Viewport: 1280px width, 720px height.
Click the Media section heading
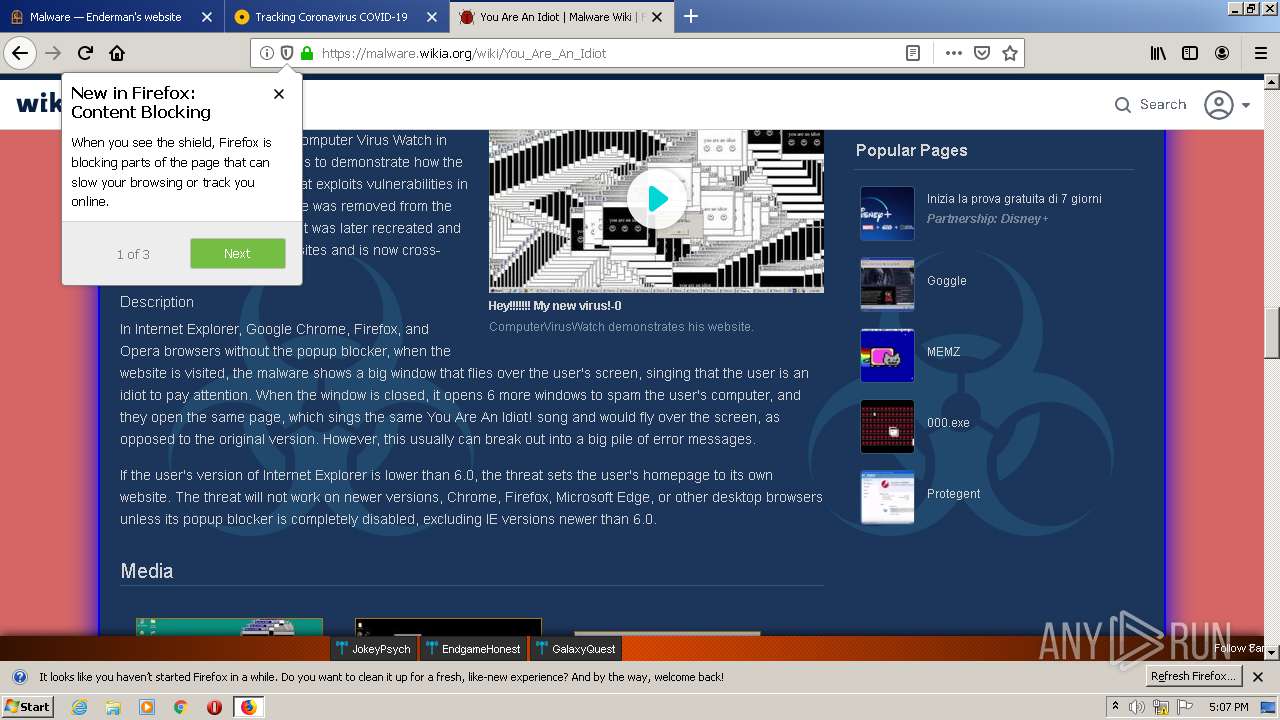tap(147, 571)
